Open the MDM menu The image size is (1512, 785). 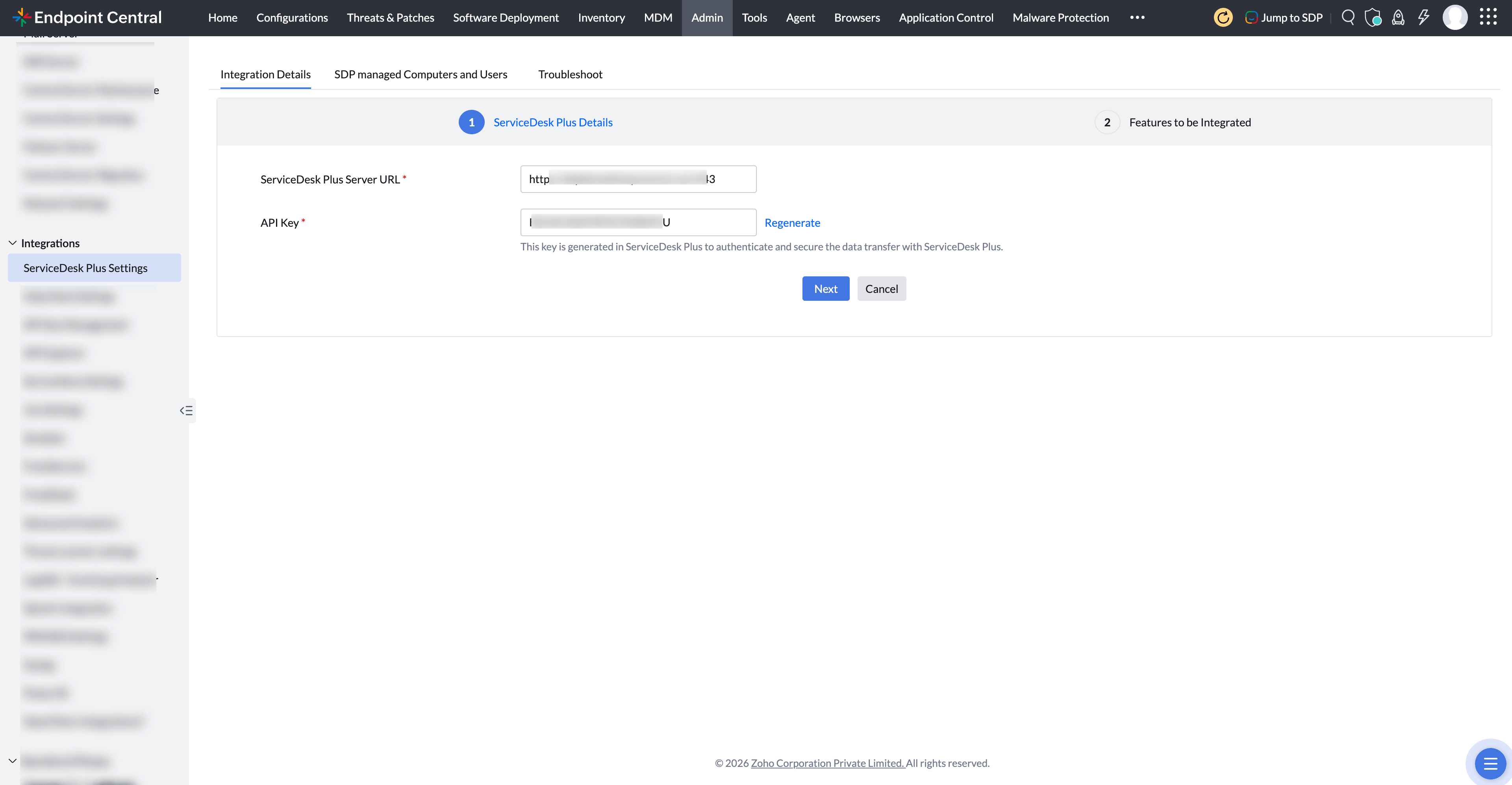point(658,18)
